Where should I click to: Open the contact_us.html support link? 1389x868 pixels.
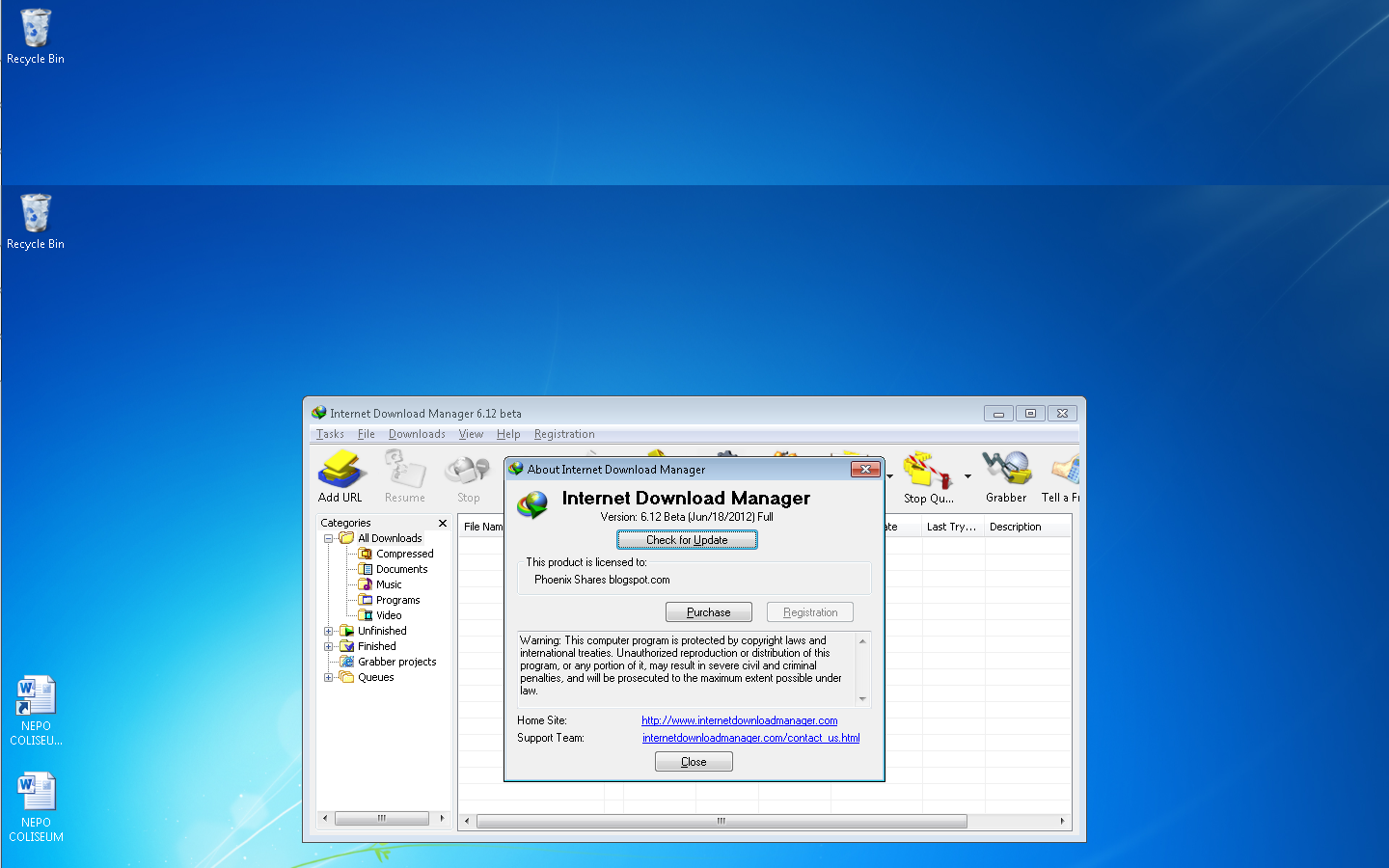pyautogui.click(x=750, y=738)
